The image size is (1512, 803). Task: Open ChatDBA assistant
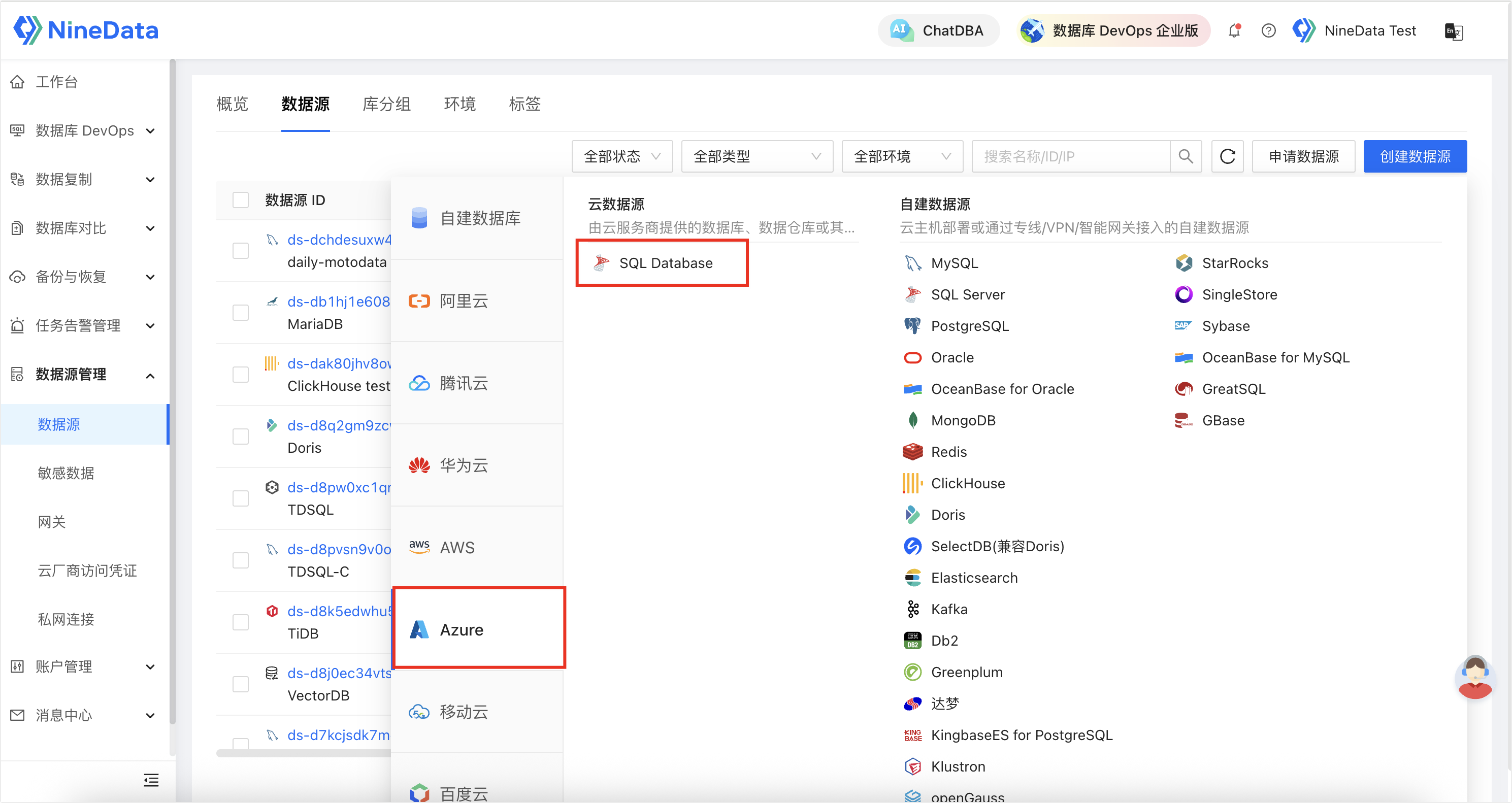pyautogui.click(x=938, y=30)
